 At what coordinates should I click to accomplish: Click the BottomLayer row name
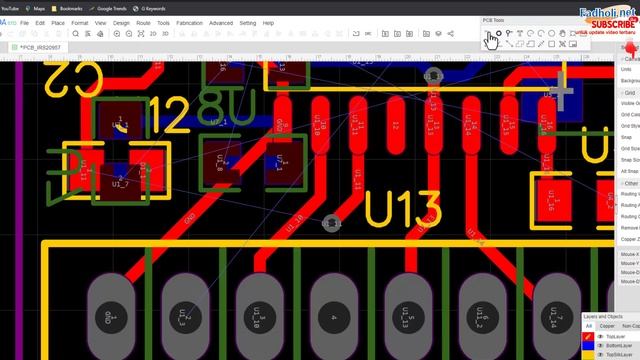619,346
